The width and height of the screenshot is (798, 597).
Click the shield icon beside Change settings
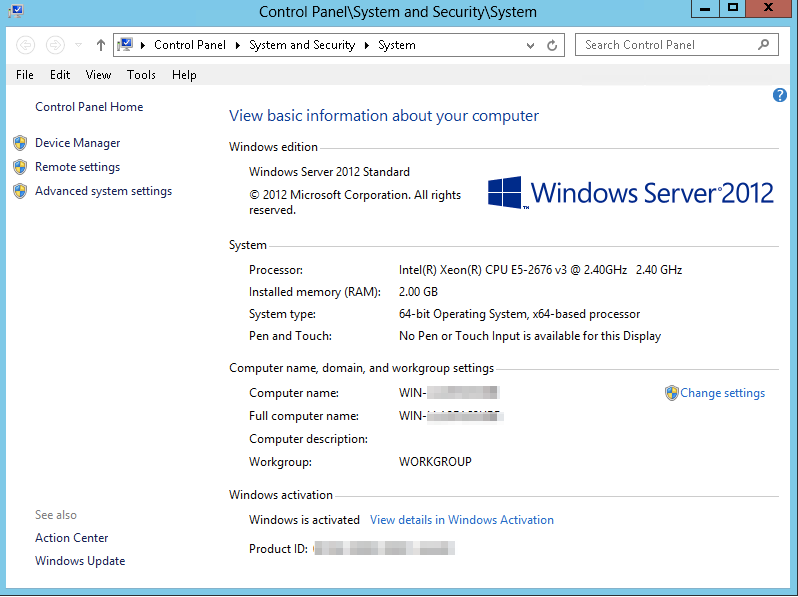pos(672,393)
